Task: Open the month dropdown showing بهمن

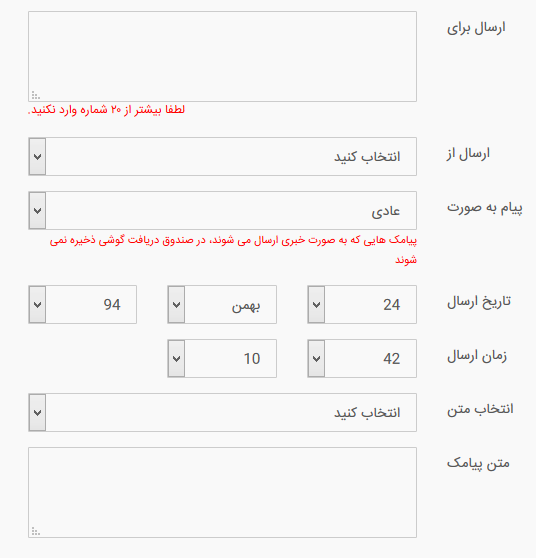Action: (222, 305)
